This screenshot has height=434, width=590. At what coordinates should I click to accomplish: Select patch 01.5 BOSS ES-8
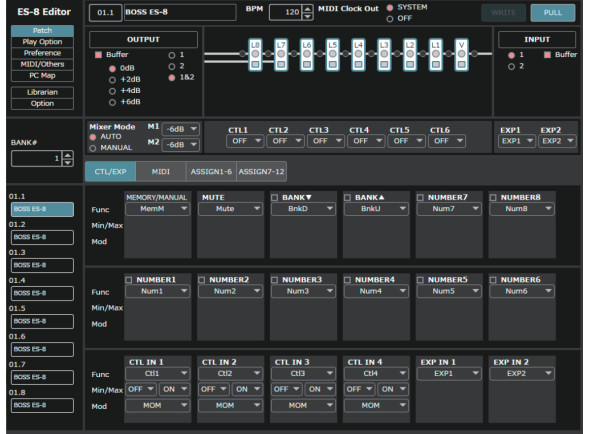coord(43,321)
